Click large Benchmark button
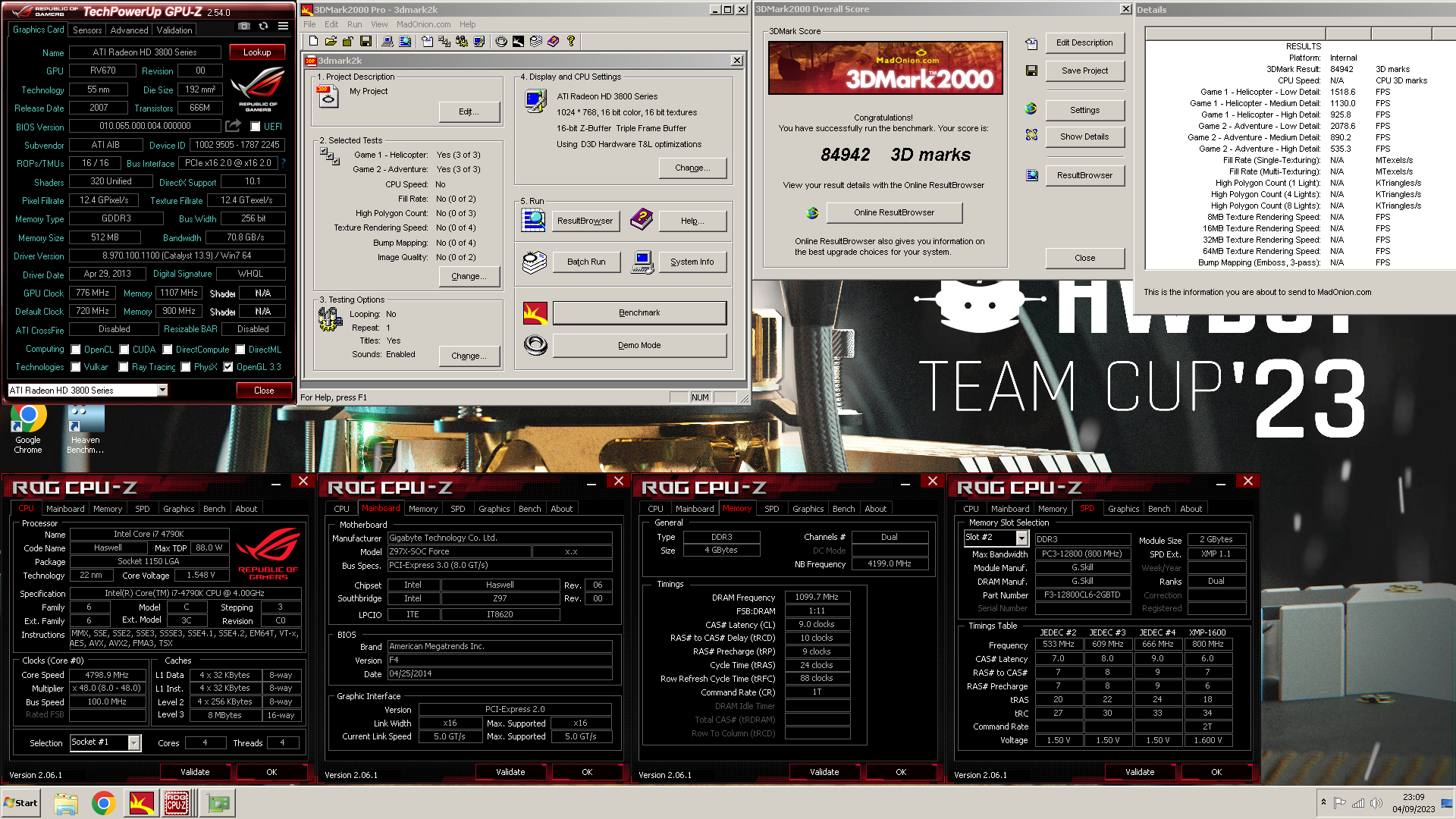Image resolution: width=1456 pixels, height=819 pixels. (x=639, y=312)
